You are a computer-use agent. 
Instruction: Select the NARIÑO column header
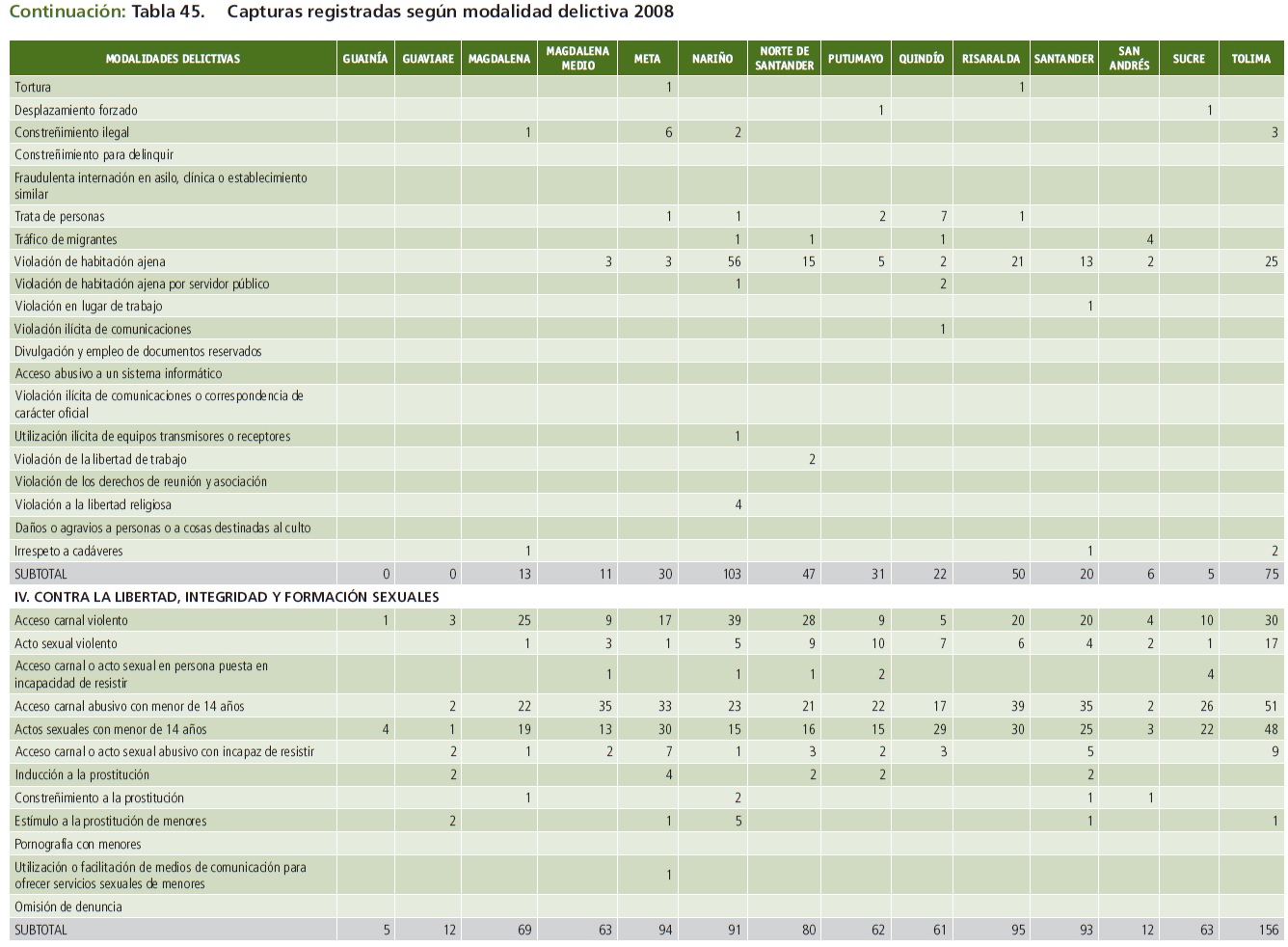[x=711, y=59]
